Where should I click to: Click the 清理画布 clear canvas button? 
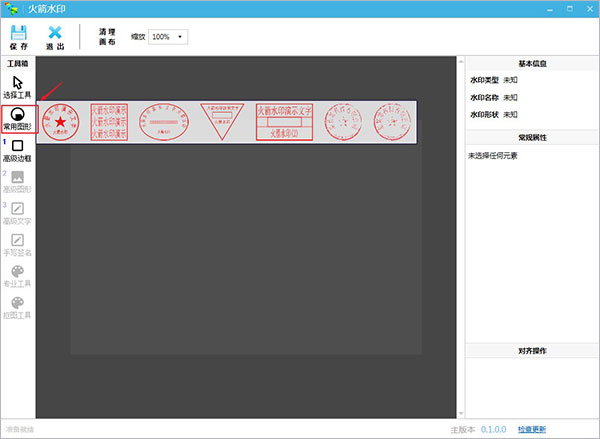click(x=107, y=37)
